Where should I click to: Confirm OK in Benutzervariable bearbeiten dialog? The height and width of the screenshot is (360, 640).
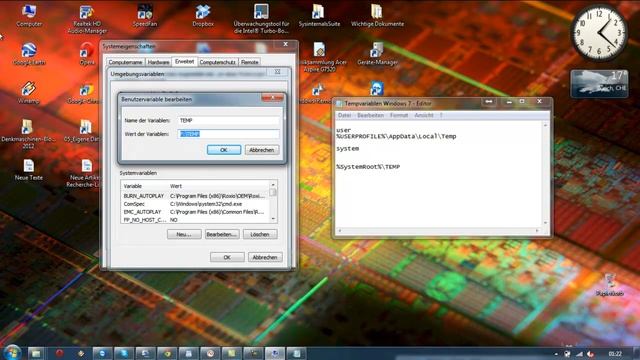[x=224, y=150]
